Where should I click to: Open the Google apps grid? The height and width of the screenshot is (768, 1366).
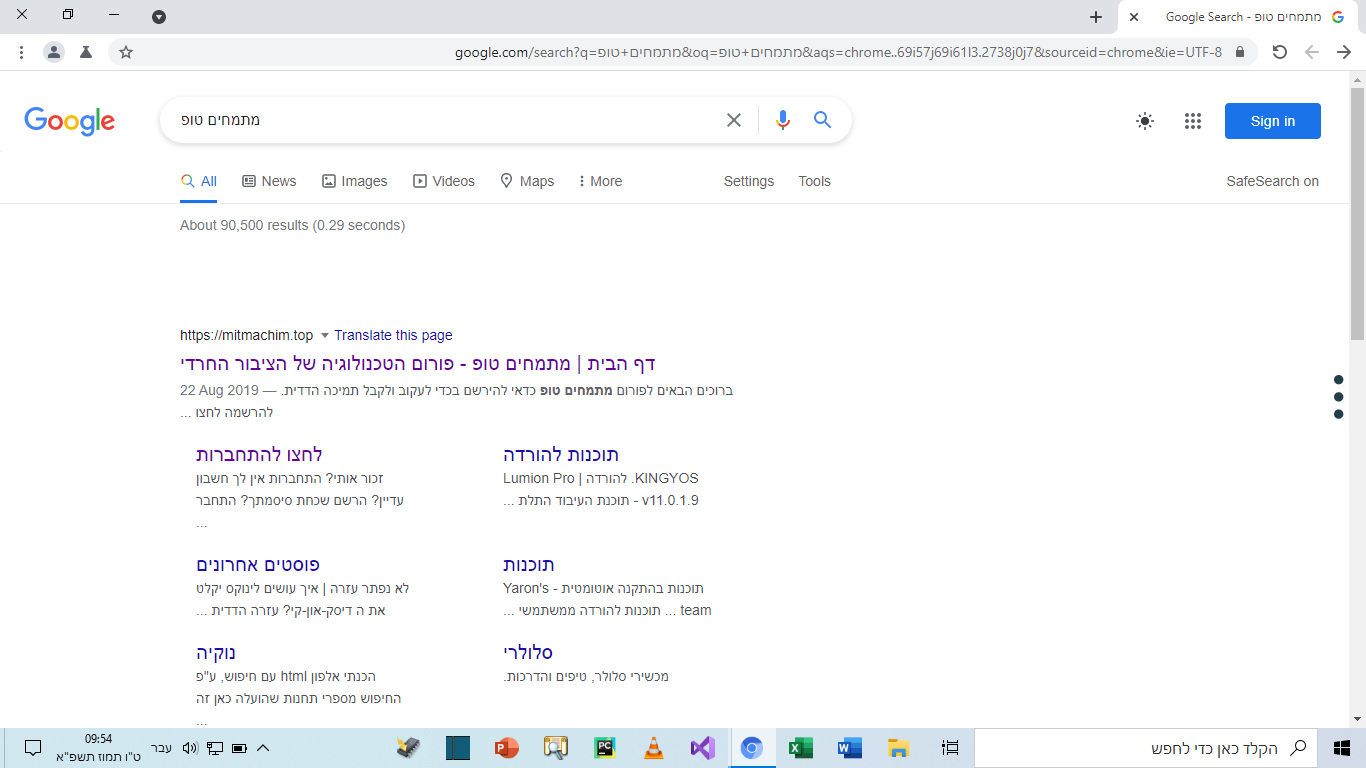[x=1192, y=121]
